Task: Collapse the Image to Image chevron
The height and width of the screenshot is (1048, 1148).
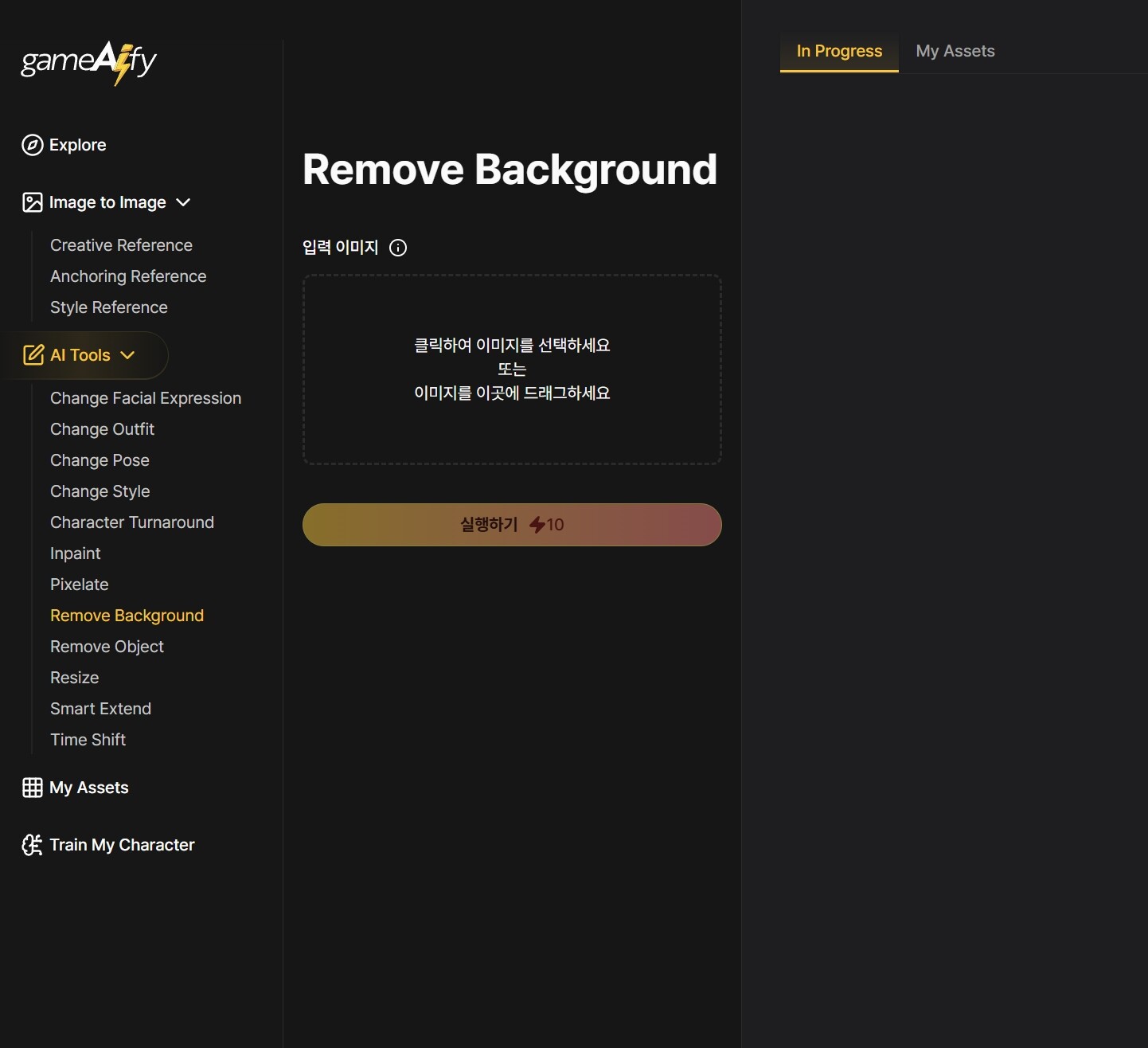Action: [x=183, y=202]
